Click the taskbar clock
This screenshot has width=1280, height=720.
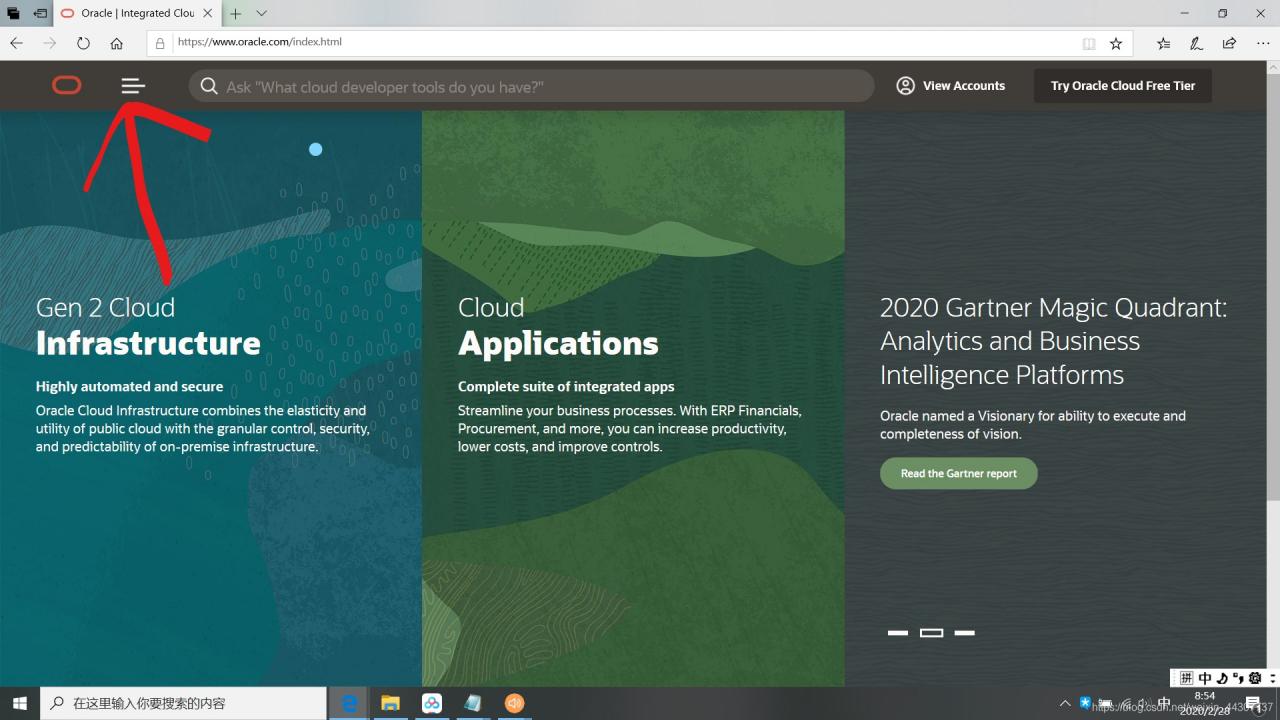coord(1205,703)
